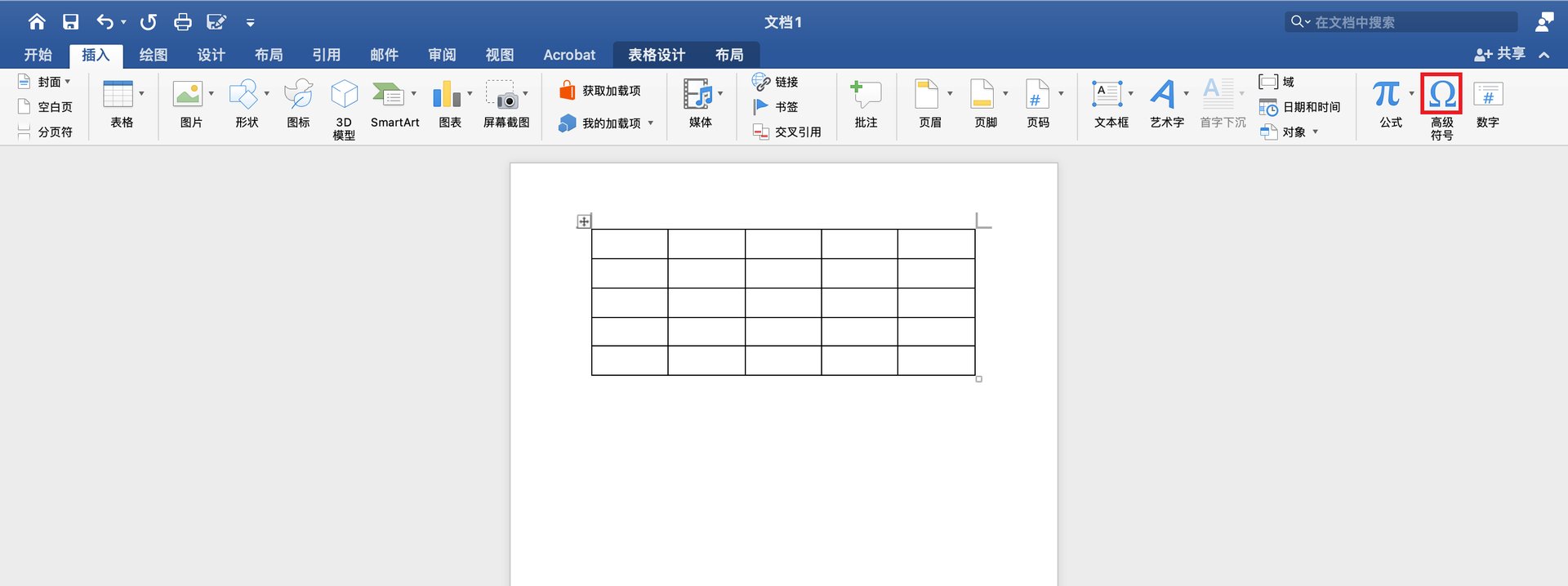Open the 表格 table insert menu
Image resolution: width=1568 pixels, height=586 pixels.
[122, 105]
